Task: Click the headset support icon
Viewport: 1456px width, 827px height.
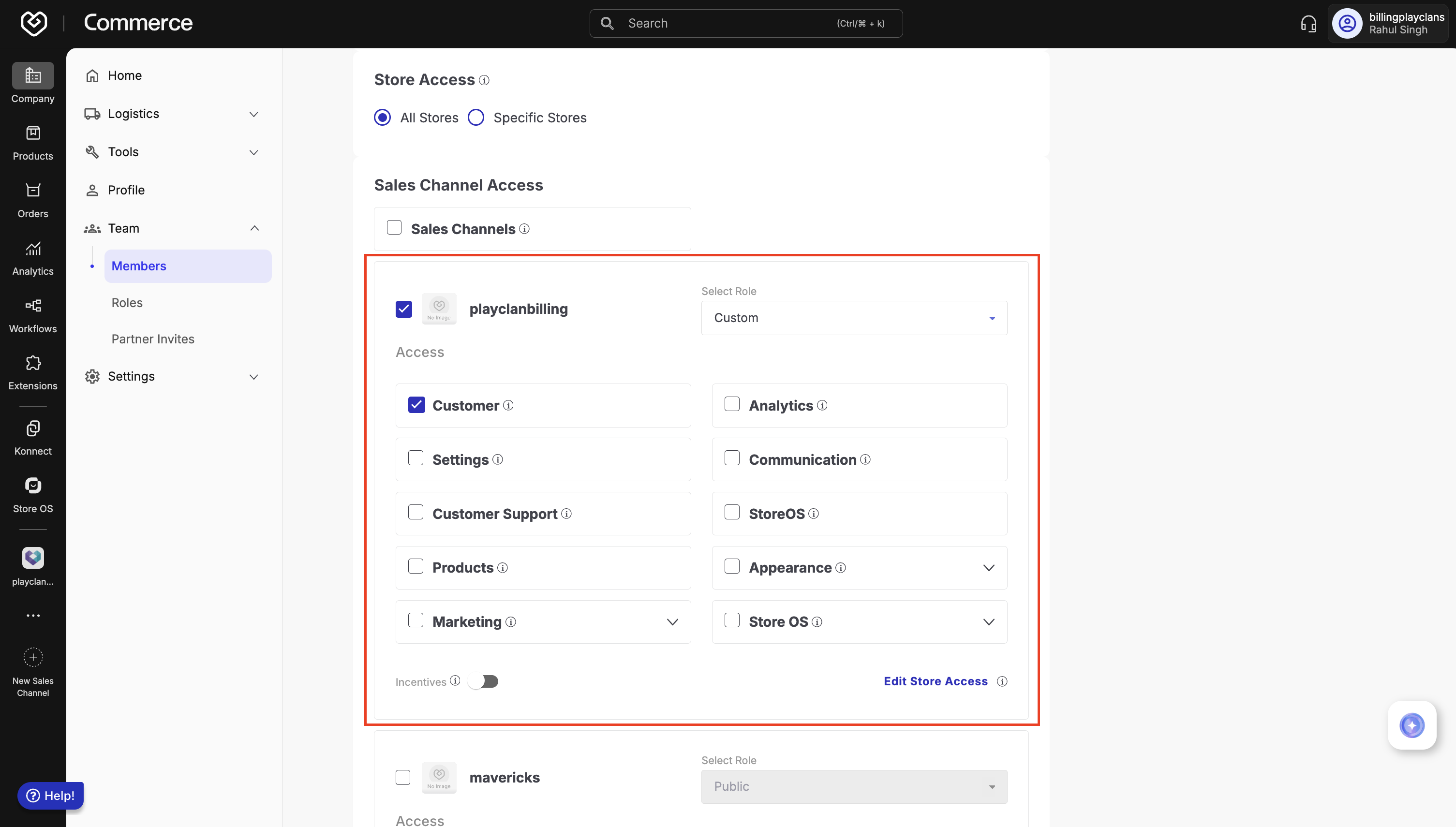Action: 1308,23
